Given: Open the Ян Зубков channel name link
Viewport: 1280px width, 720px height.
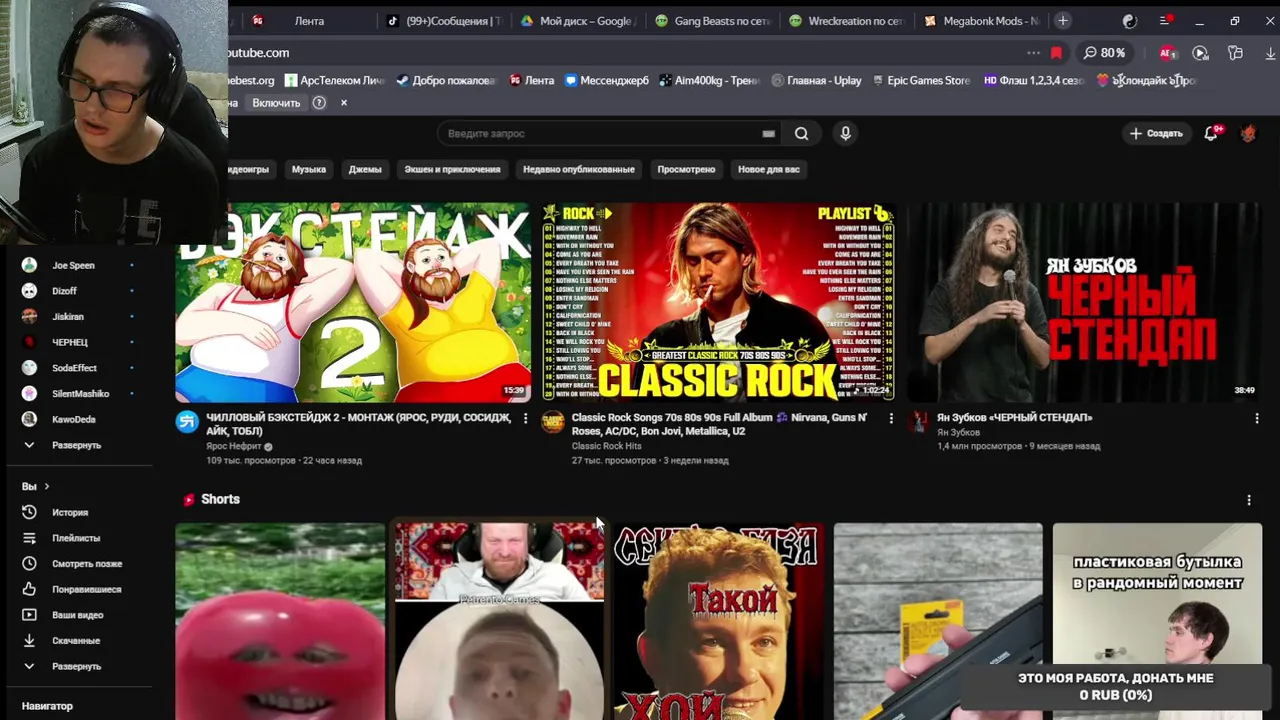Looking at the screenshot, I should pos(958,432).
